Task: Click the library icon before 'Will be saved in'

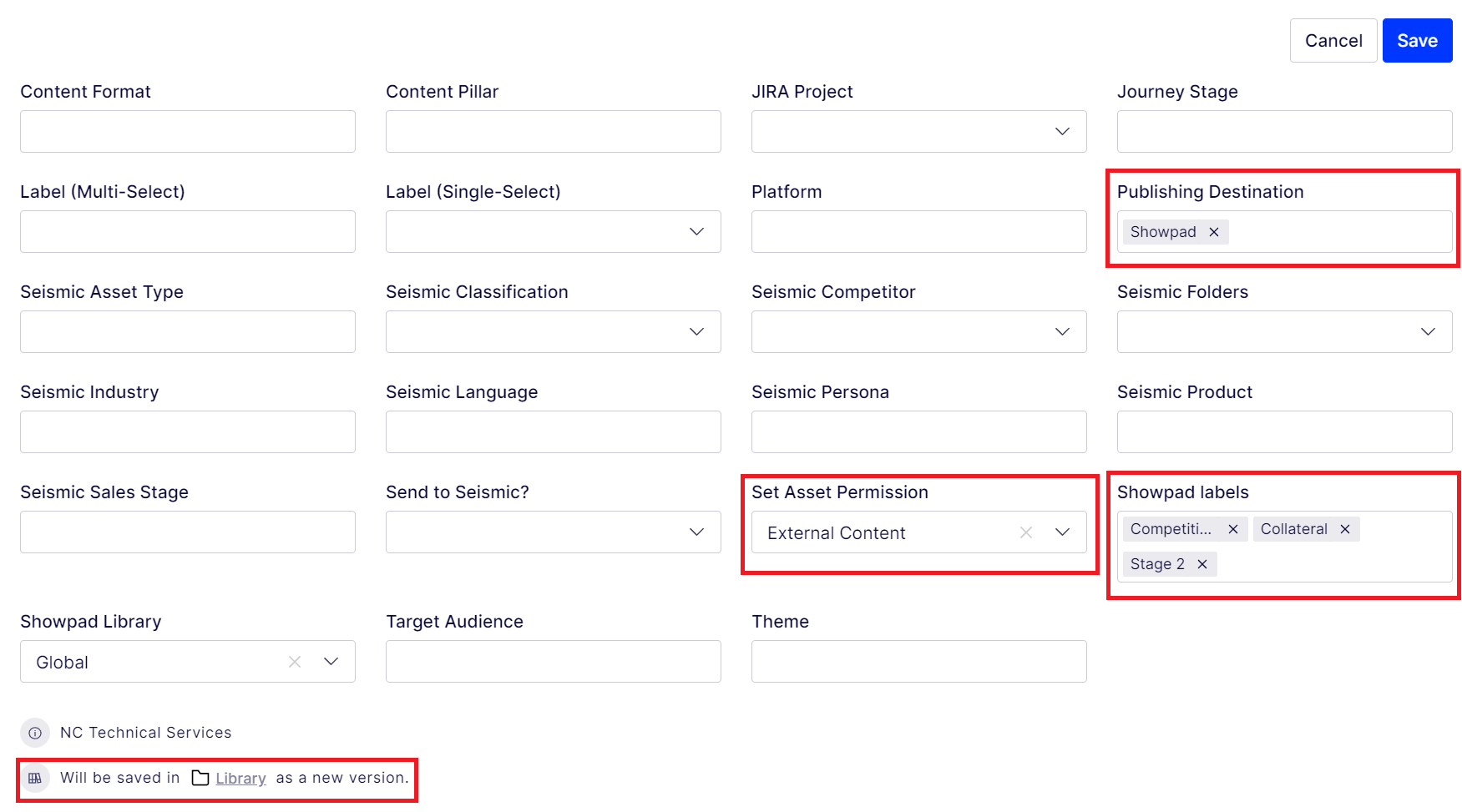Action: [35, 778]
